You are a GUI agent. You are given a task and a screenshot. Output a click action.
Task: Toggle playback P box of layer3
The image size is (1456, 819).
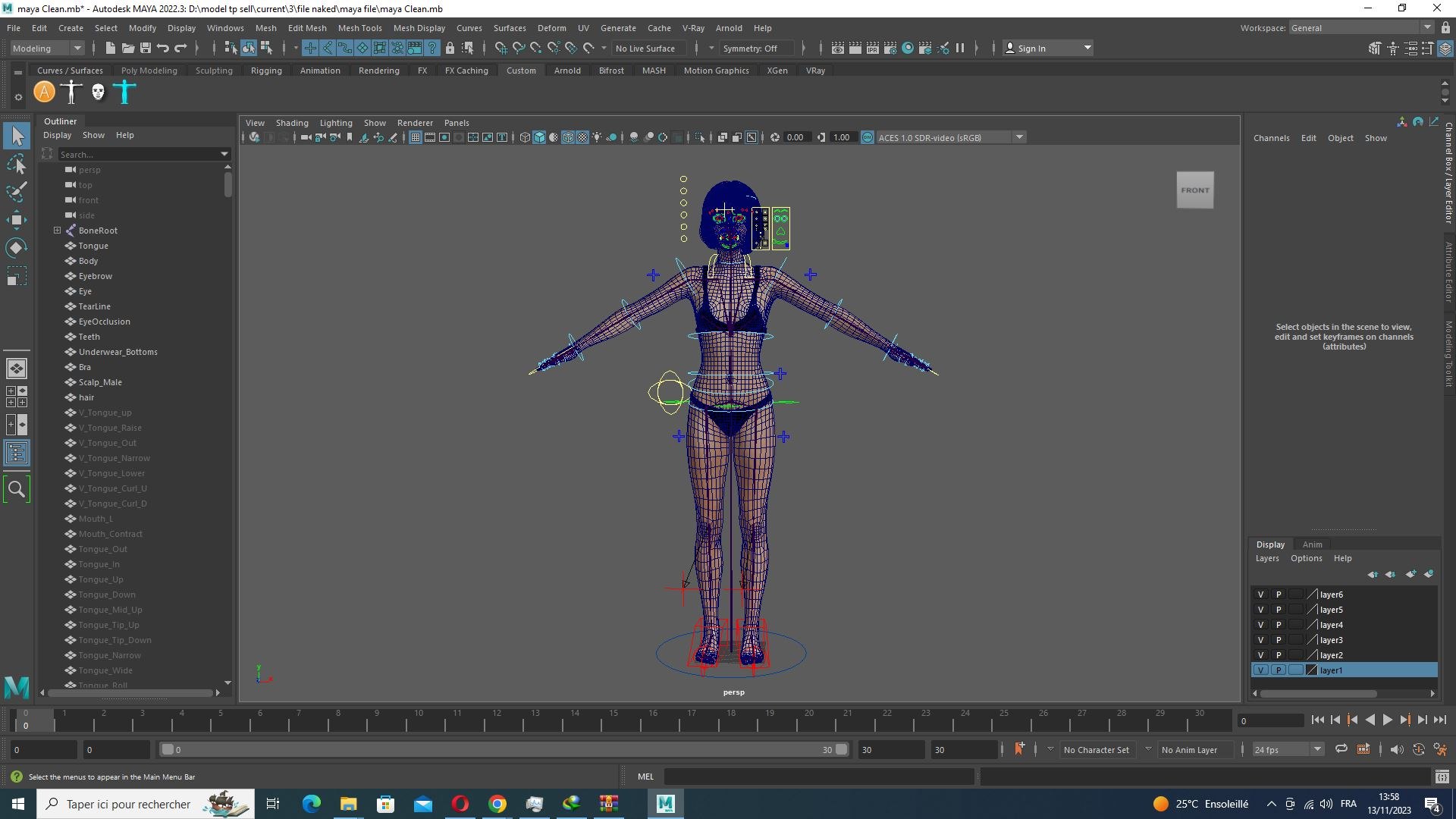[x=1278, y=640]
